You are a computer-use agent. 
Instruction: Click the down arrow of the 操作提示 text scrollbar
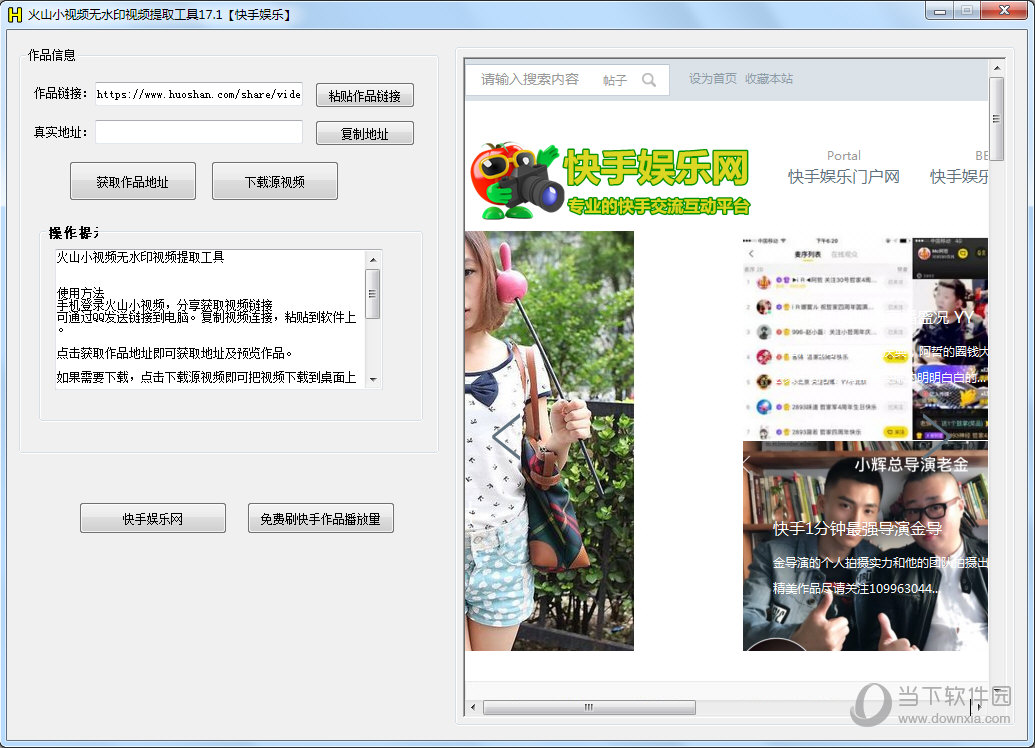coord(373,380)
